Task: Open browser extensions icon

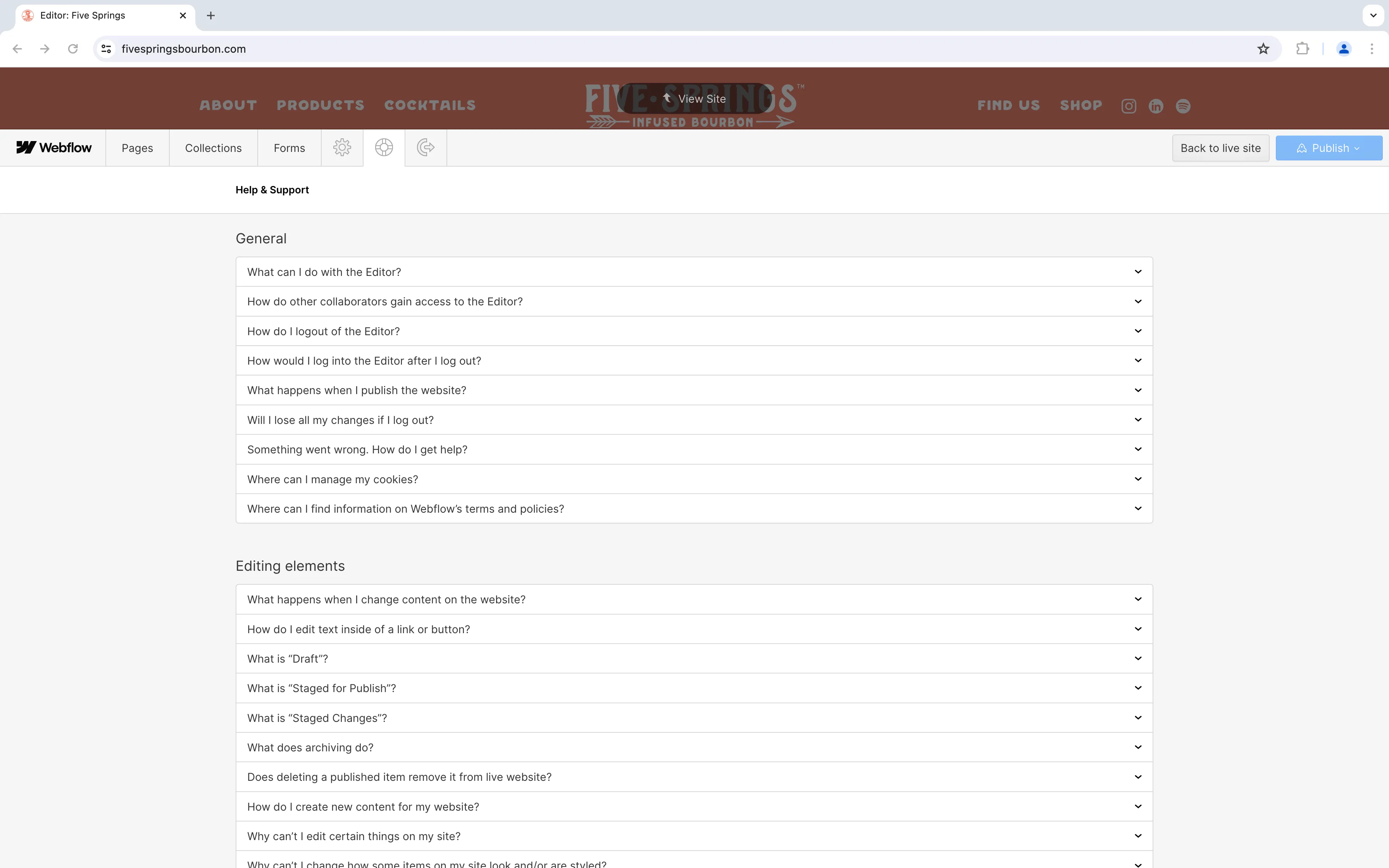Action: [1302, 49]
